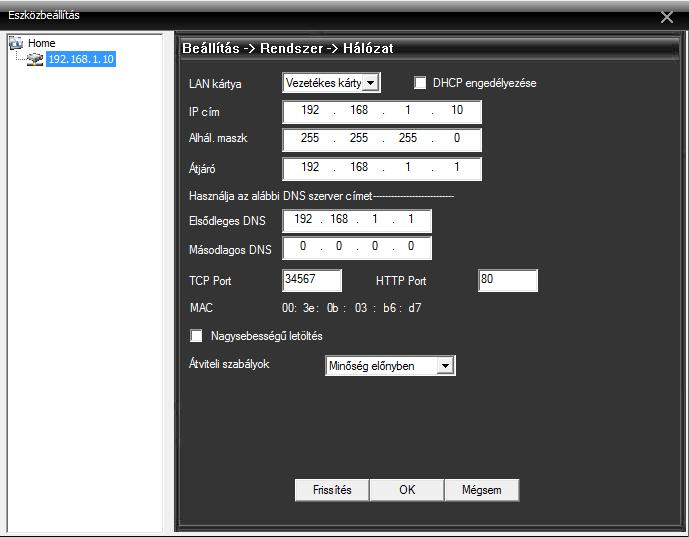Image resolution: width=689 pixels, height=537 pixels.
Task: Click the Frissítés button
Action: (x=332, y=490)
